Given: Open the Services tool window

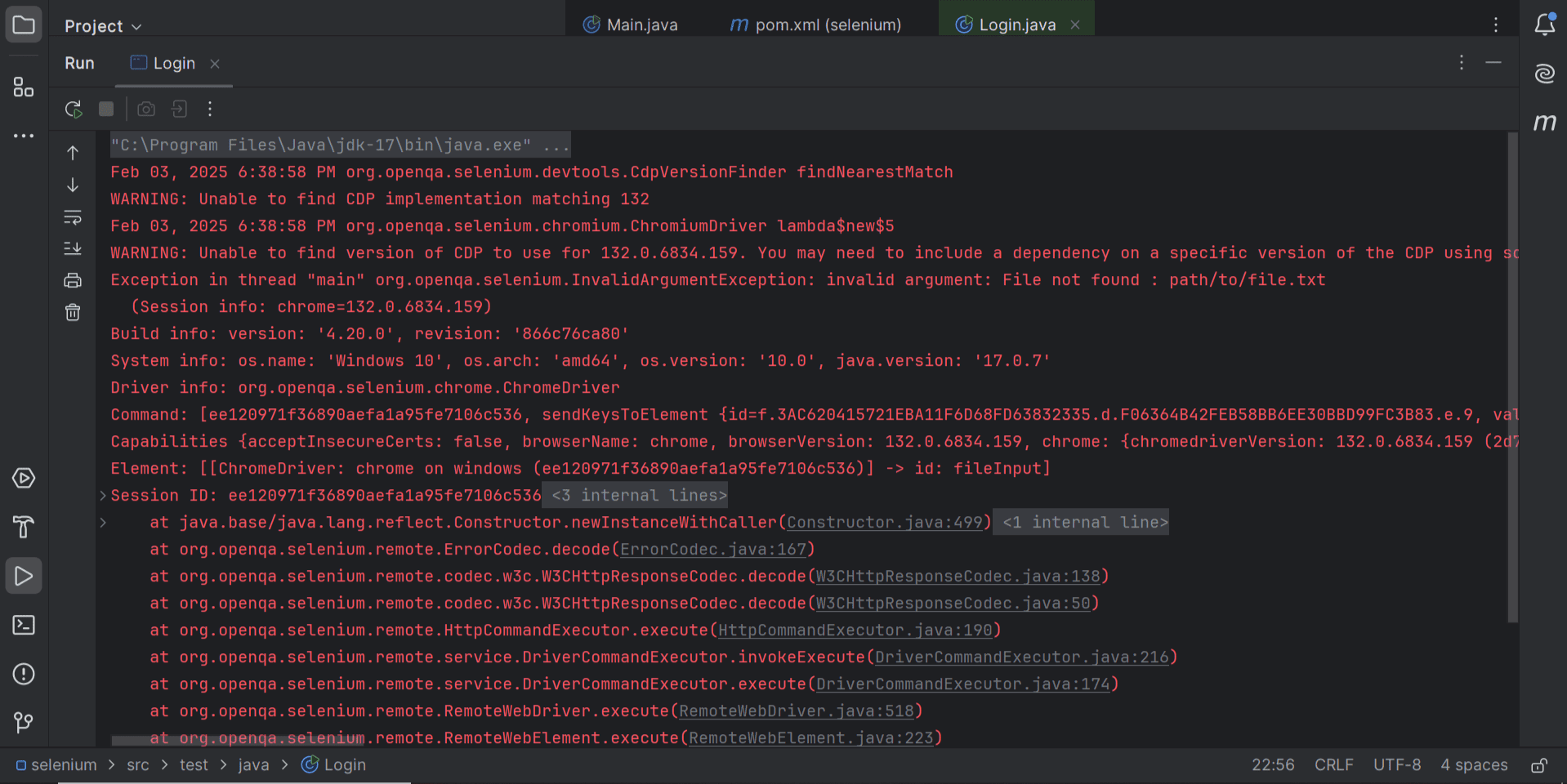Looking at the screenshot, I should click(24, 479).
